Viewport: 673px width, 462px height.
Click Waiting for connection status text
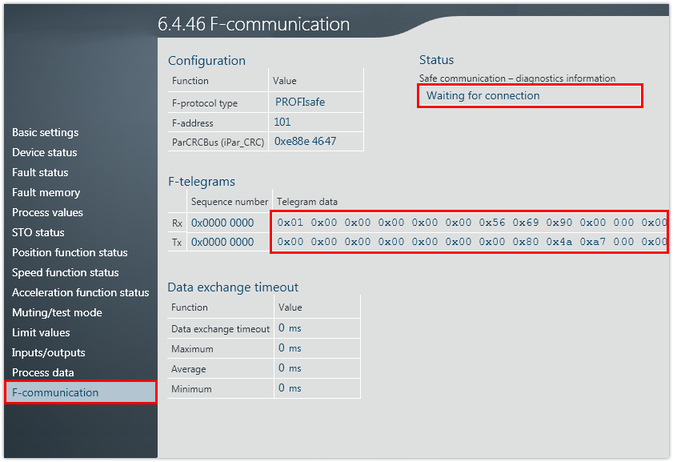tap(483, 96)
